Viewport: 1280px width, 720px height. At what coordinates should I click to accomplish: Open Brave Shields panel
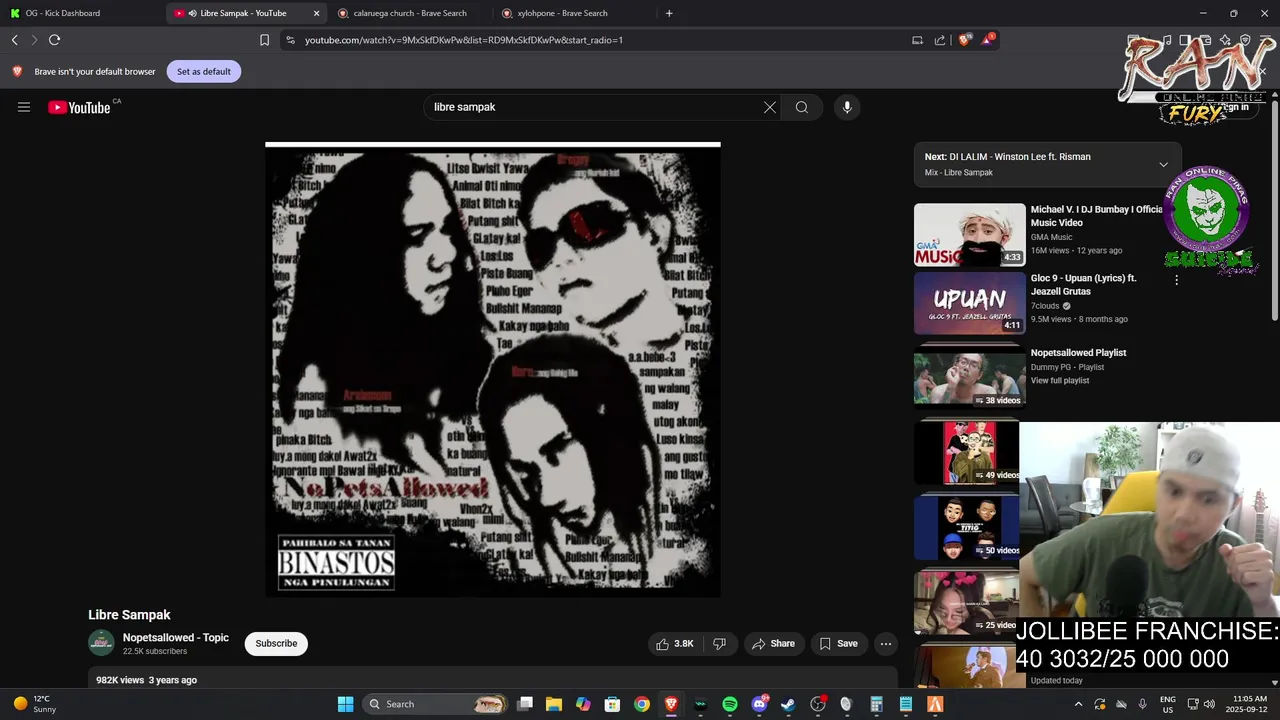[964, 40]
